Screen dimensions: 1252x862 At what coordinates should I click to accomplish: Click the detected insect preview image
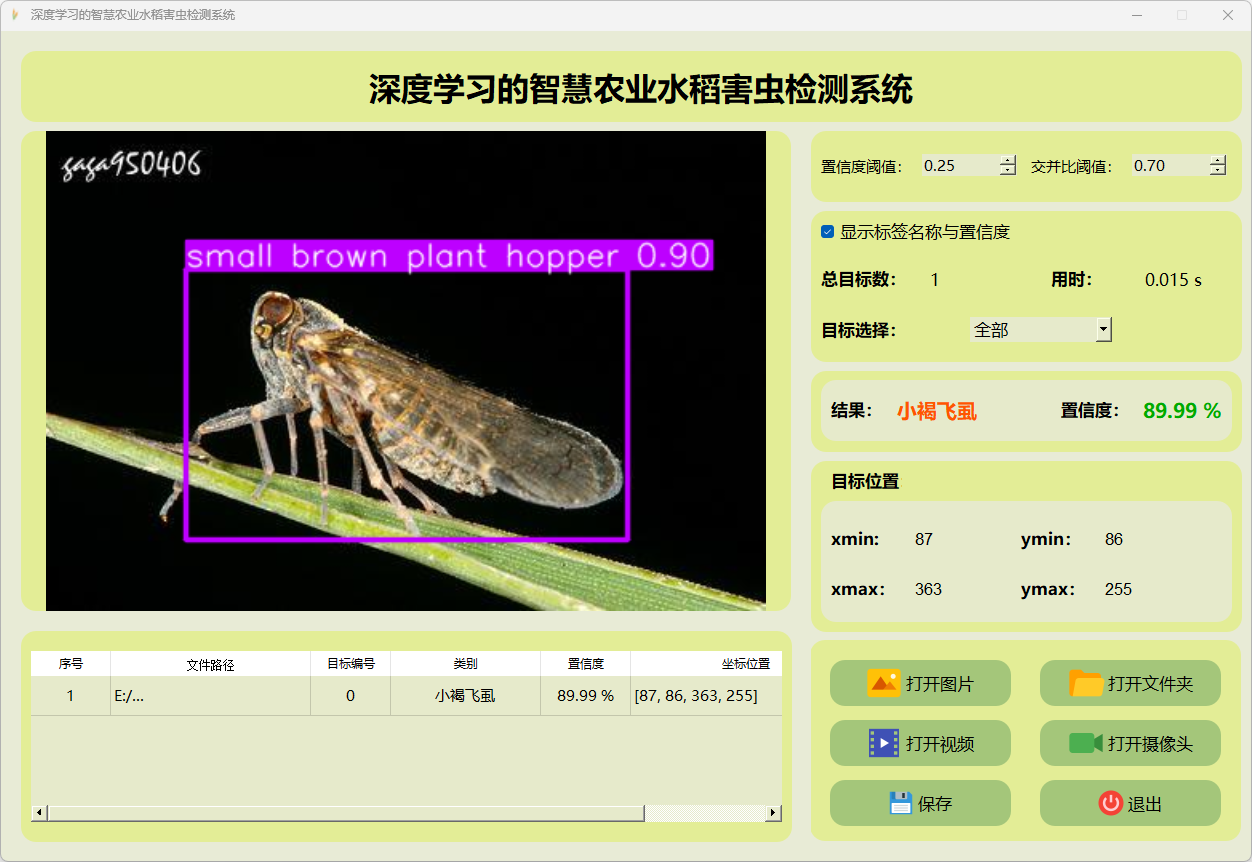[x=406, y=400]
